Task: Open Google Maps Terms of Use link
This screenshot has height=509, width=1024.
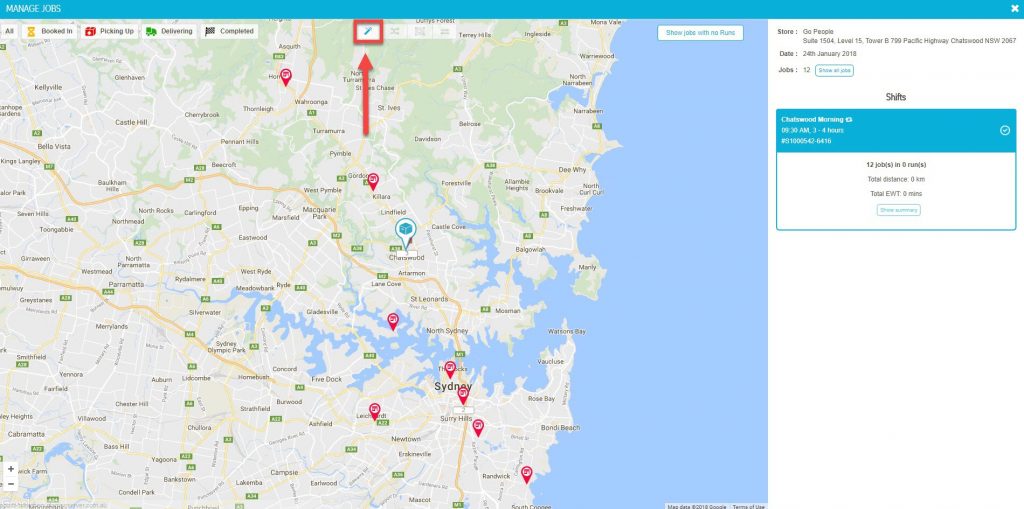Action: pyautogui.click(x=748, y=506)
